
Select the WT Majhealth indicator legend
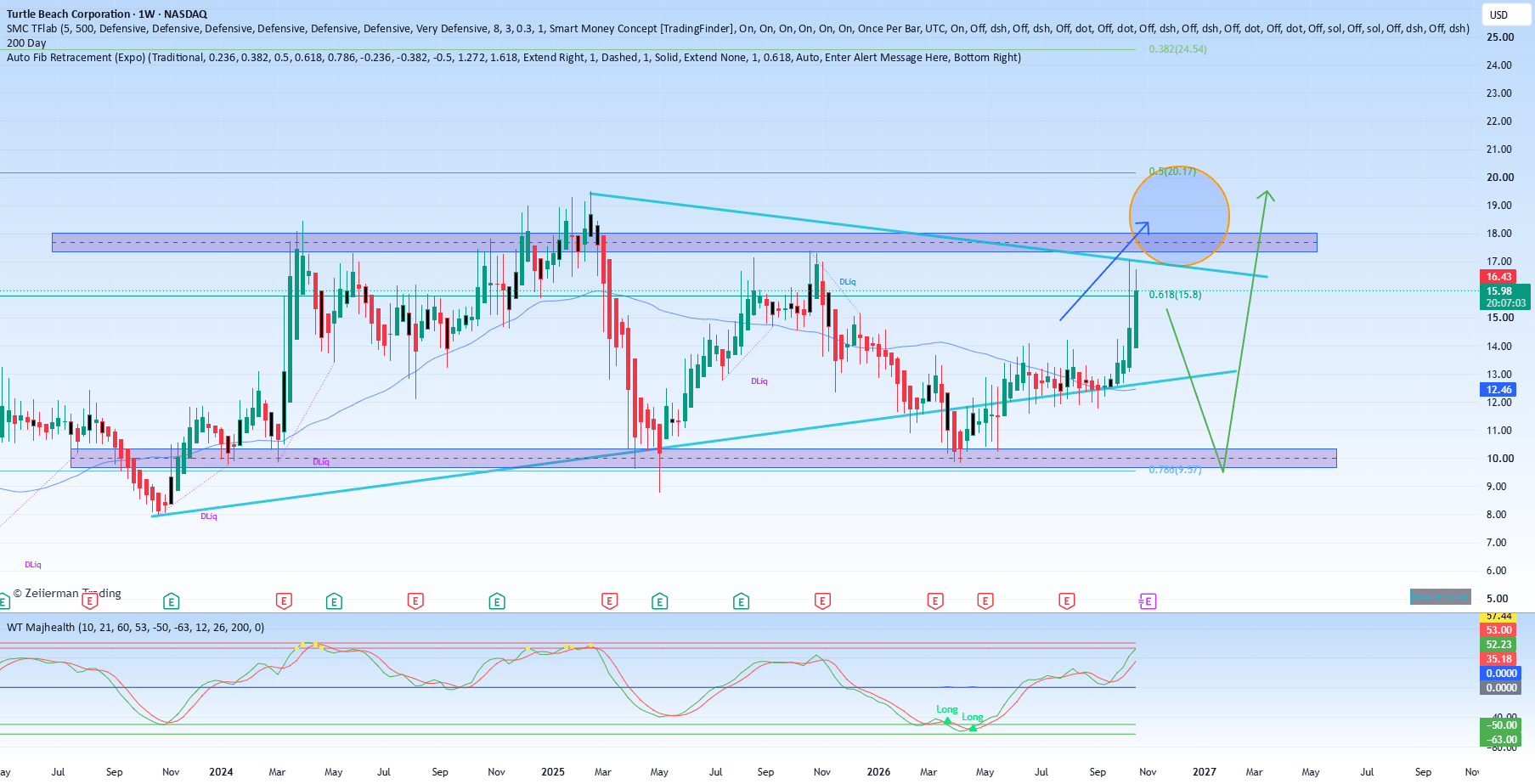[136, 627]
